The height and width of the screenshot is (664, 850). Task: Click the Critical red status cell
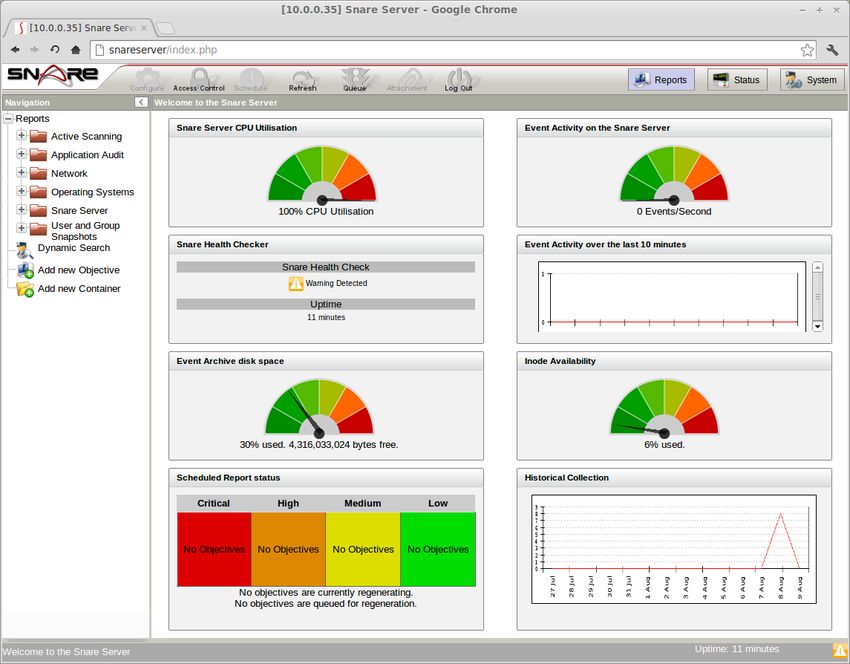(214, 549)
